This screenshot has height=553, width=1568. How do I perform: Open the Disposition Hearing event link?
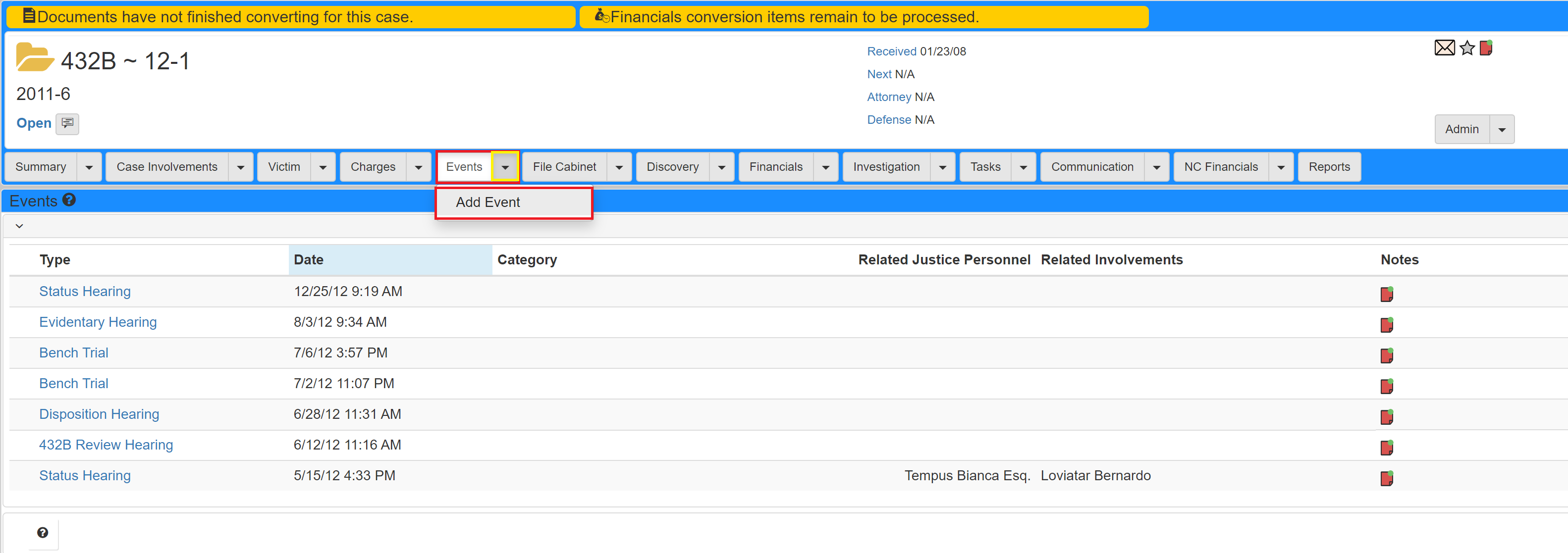[99, 414]
